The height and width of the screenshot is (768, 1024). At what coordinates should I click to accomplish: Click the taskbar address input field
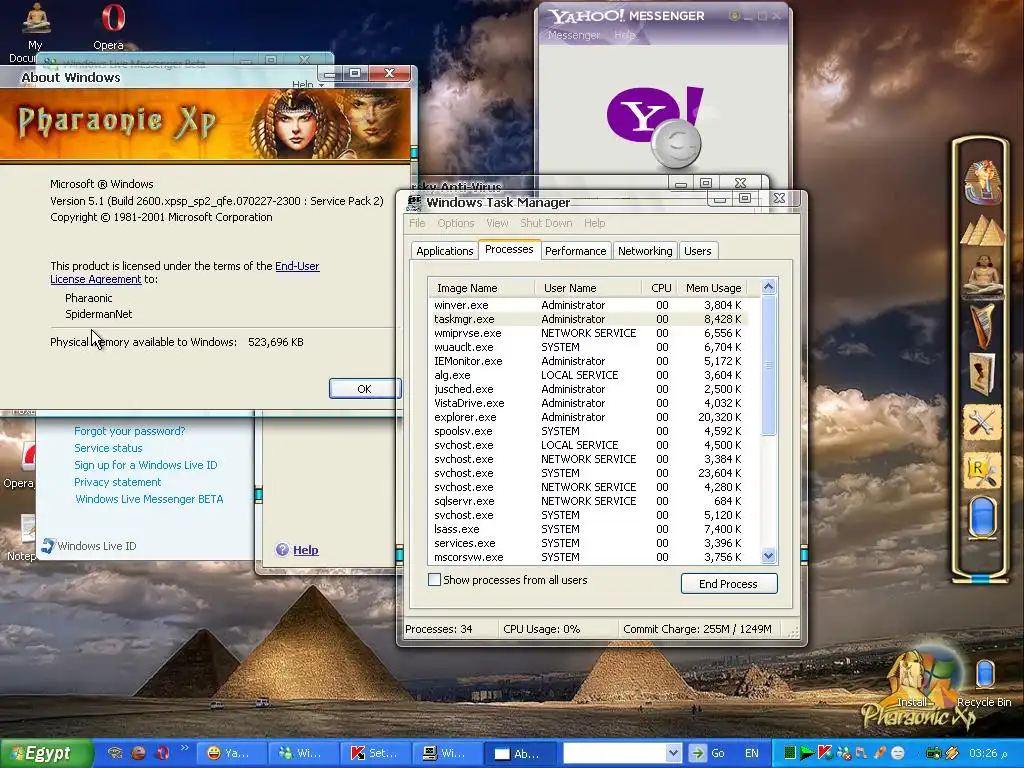614,753
